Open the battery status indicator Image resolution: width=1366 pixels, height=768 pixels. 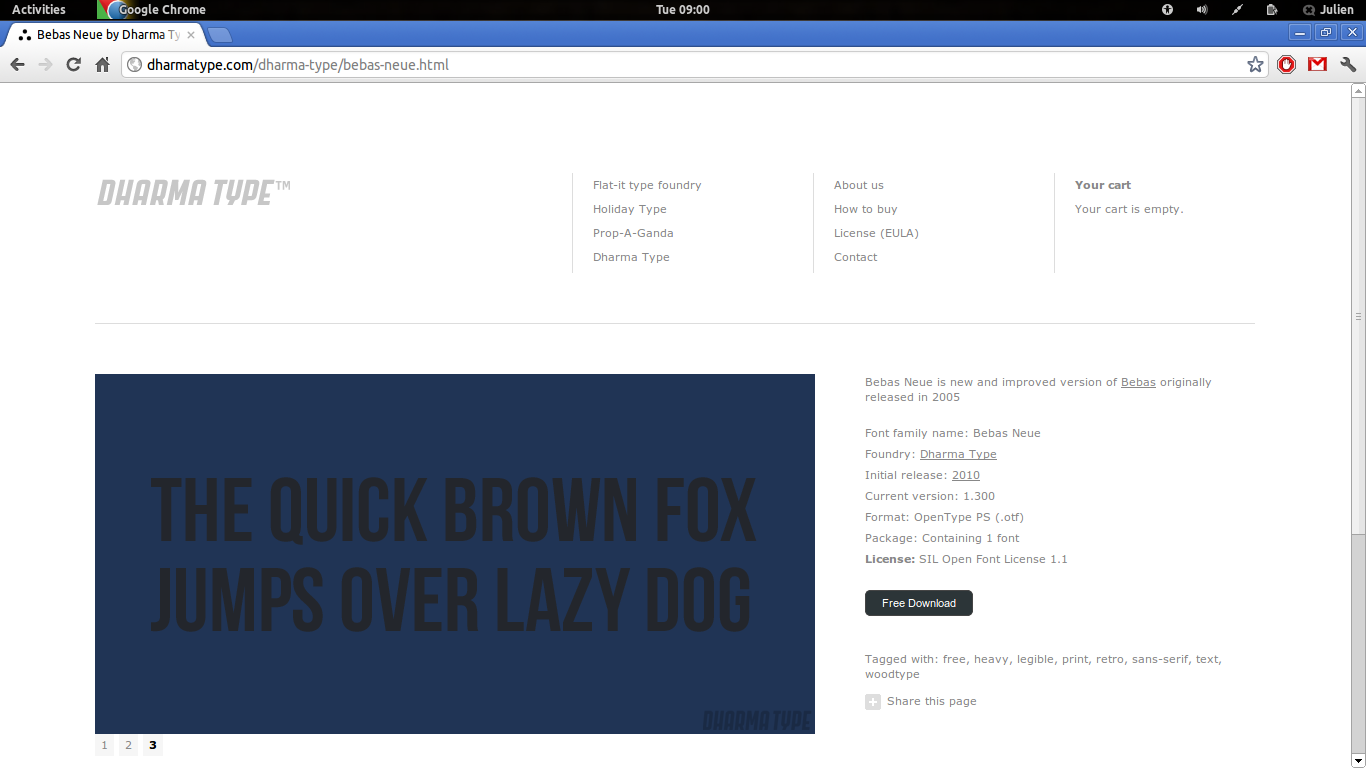tap(1272, 10)
